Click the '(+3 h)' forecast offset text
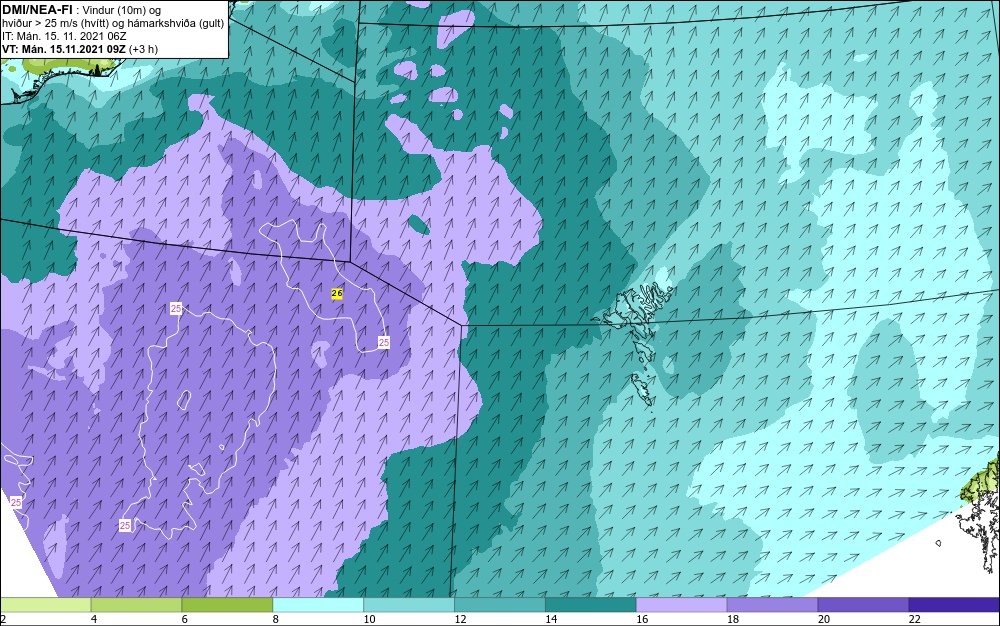 tap(143, 49)
